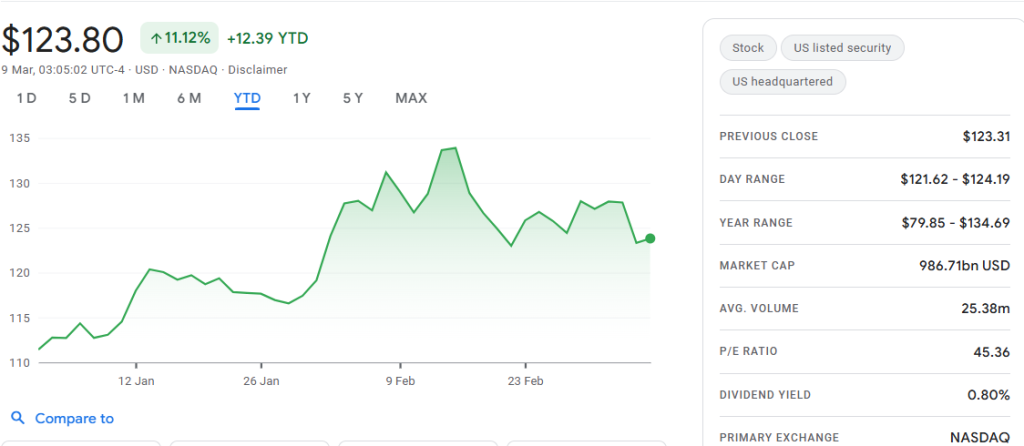This screenshot has width=1024, height=446.
Task: Click the $121.62 - $124.19 day range value
Action: click(x=955, y=180)
